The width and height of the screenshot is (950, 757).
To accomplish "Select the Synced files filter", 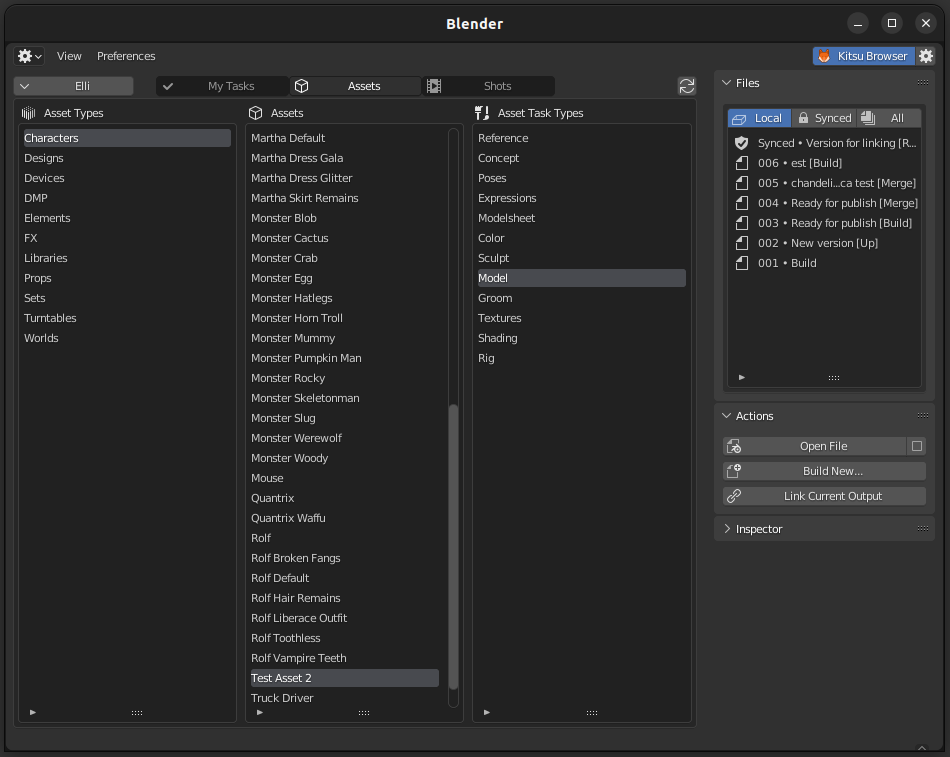I will [x=825, y=118].
